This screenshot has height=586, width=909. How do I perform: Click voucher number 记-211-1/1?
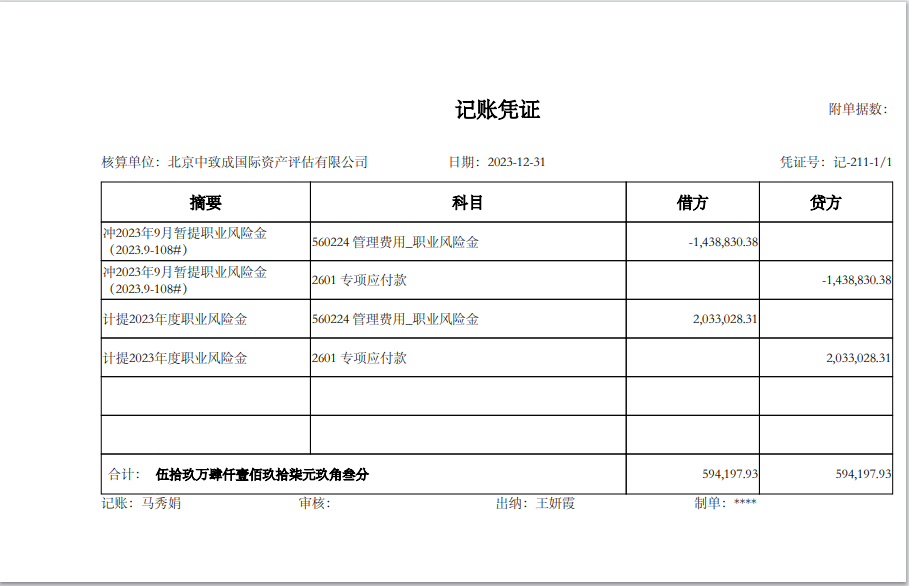862,162
